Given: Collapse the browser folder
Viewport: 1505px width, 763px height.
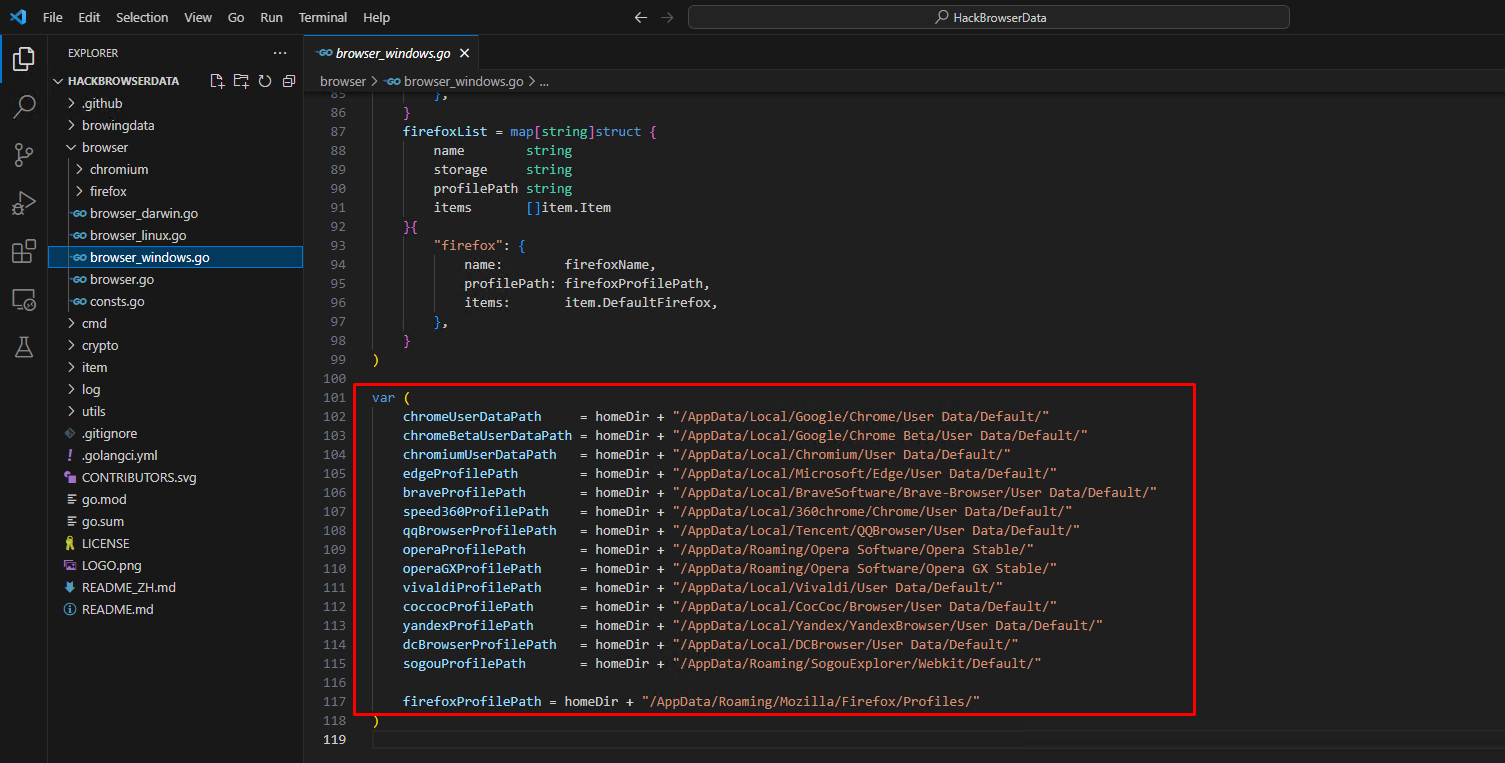Looking at the screenshot, I should coord(105,147).
